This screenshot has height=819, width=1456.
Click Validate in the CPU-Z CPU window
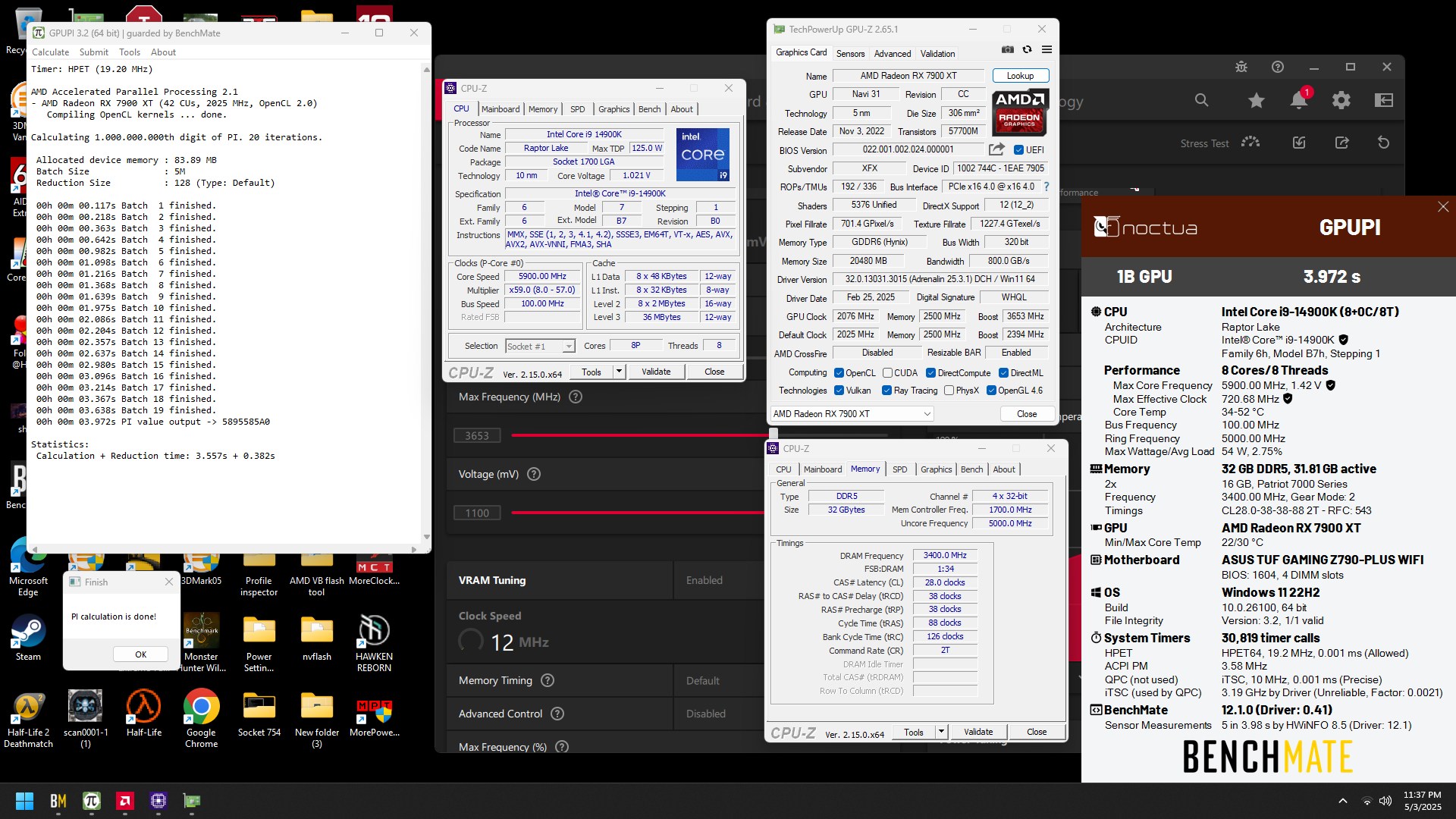pos(656,372)
